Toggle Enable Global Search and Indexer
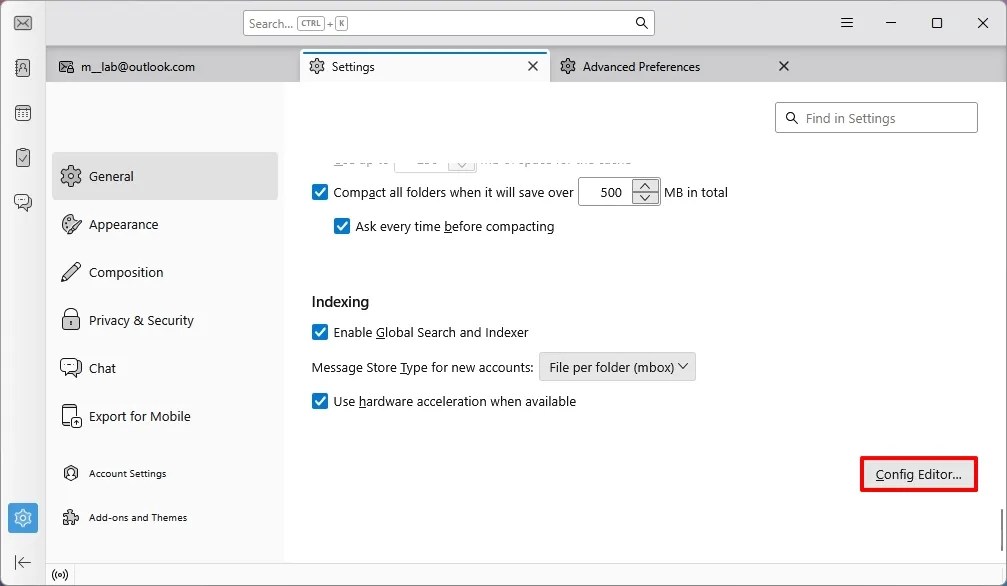 (320, 332)
